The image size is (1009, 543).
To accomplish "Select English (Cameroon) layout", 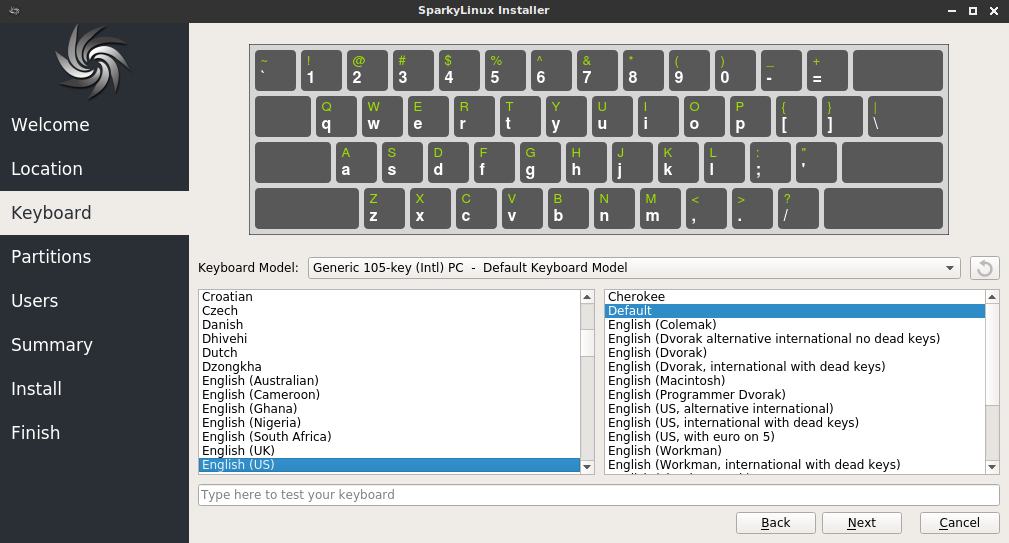I will coord(389,394).
